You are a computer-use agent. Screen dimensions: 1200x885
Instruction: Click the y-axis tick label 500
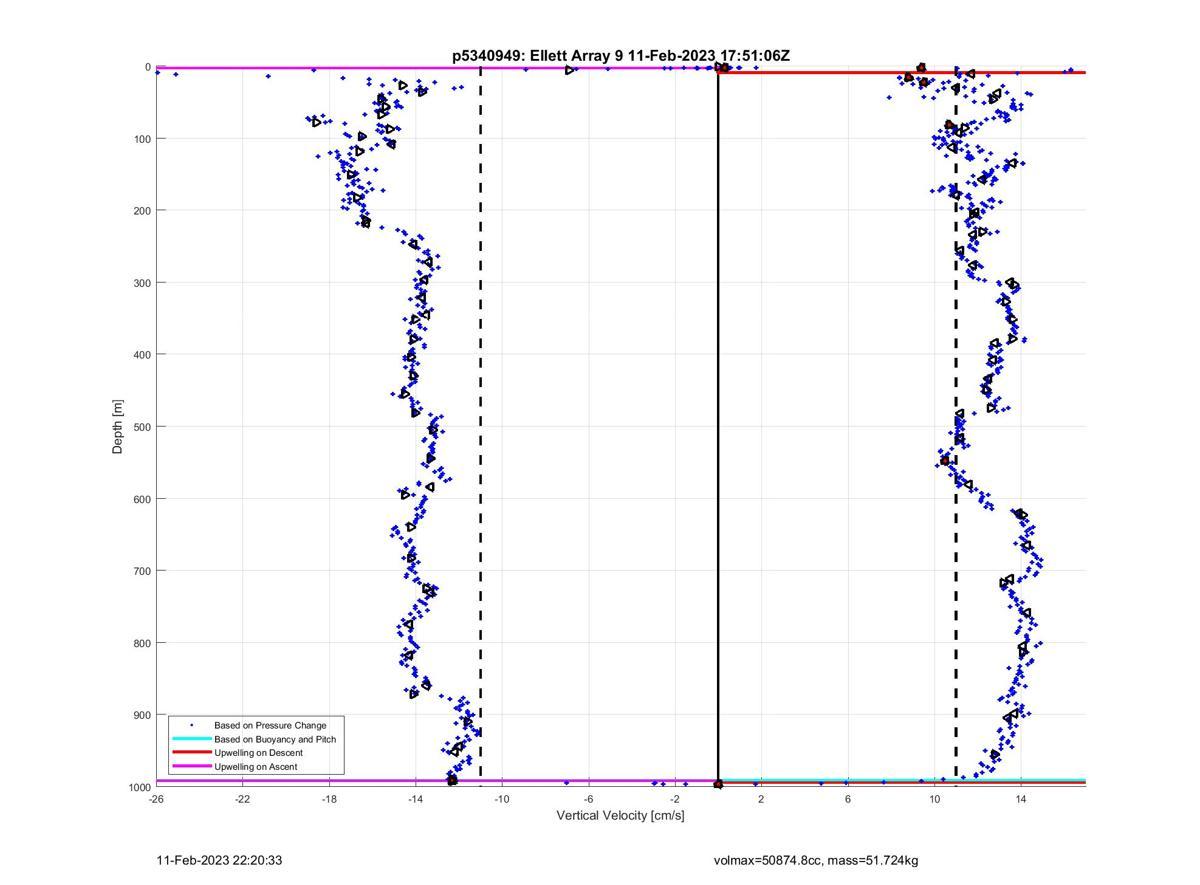(142, 427)
